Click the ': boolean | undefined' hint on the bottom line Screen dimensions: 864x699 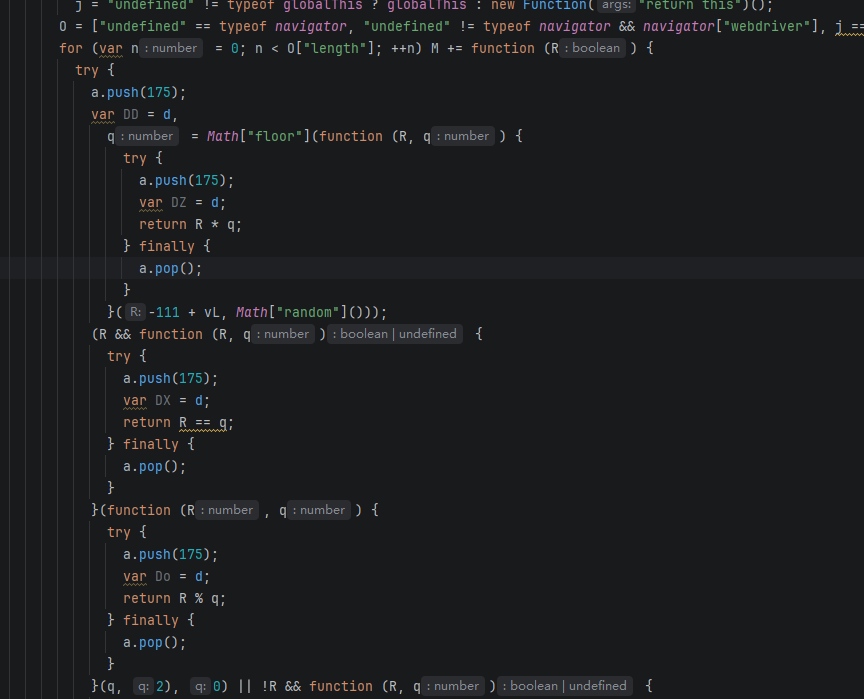point(565,686)
